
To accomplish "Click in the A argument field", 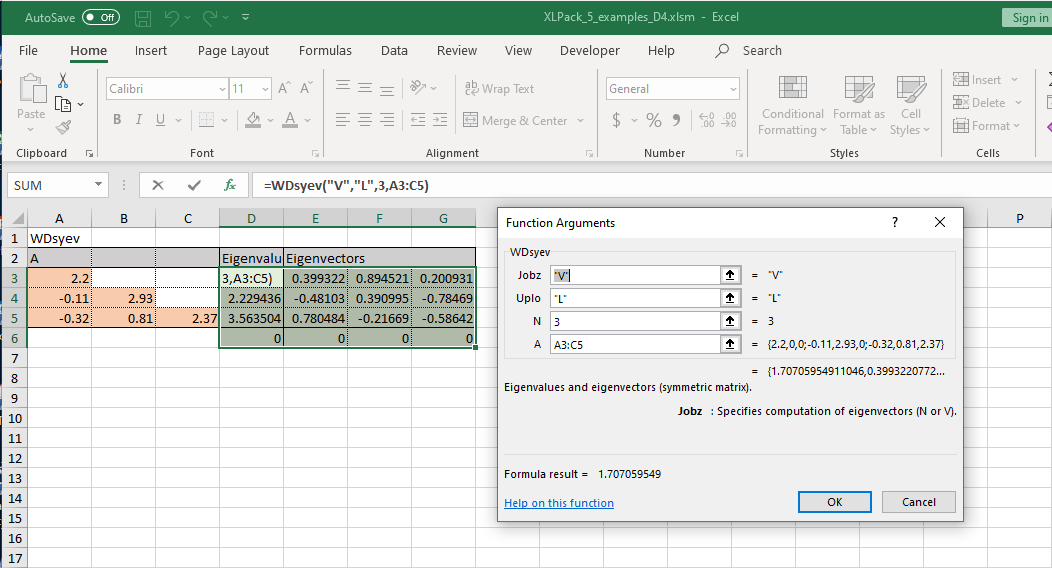I will (x=635, y=344).
